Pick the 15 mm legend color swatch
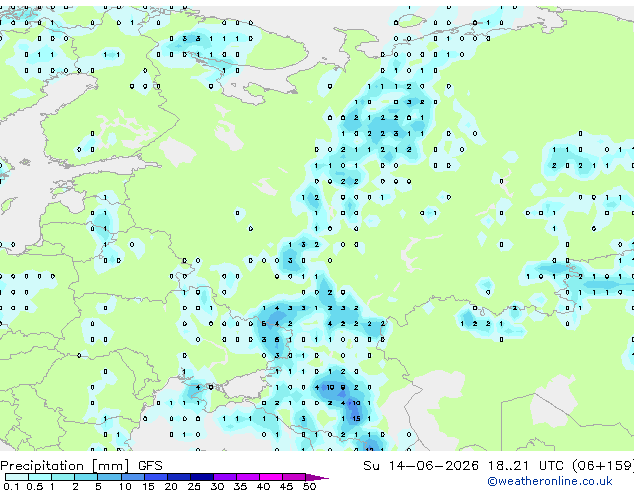The height and width of the screenshot is (490, 634). [155, 477]
